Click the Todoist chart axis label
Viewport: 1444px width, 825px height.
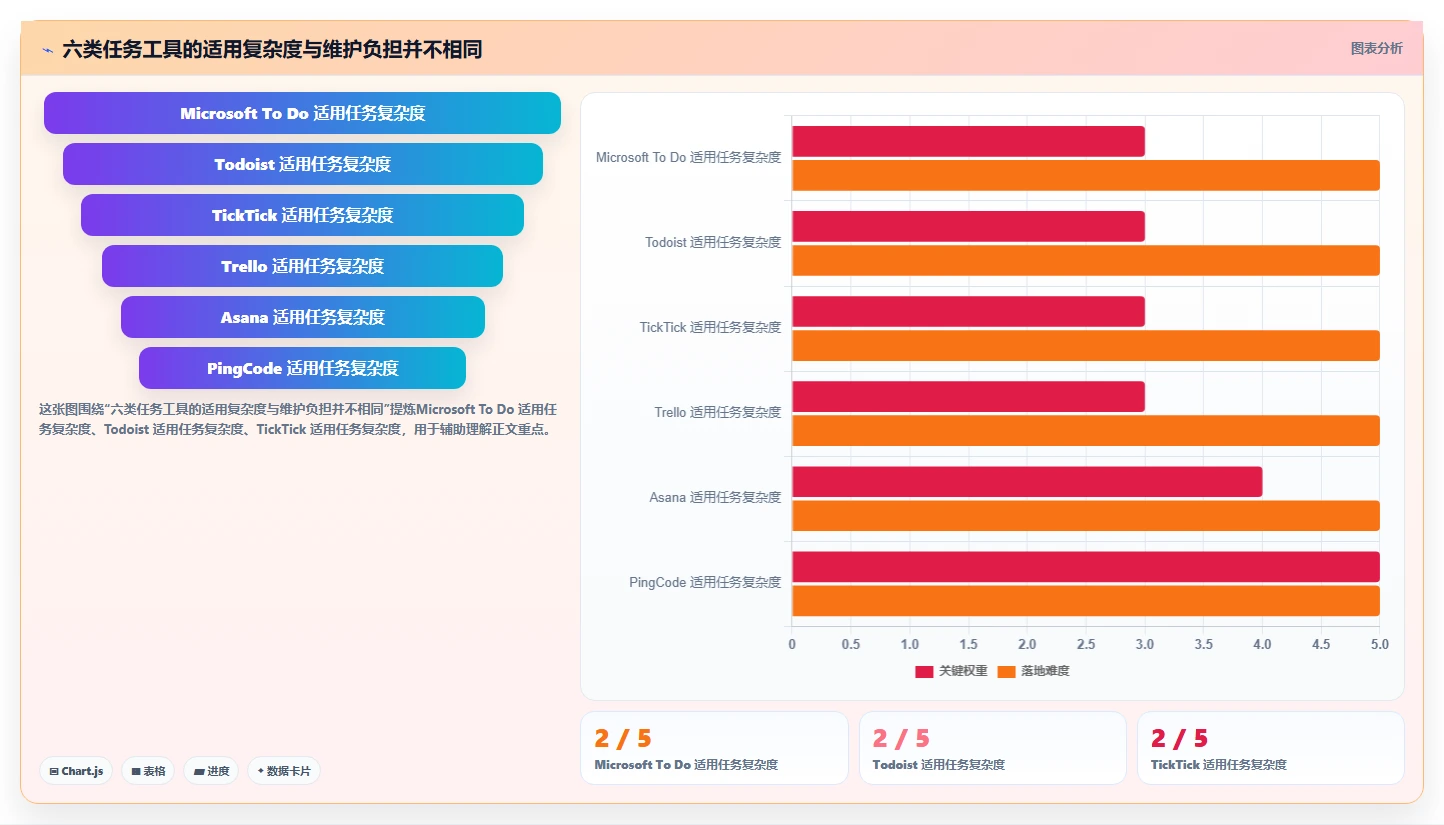[713, 242]
